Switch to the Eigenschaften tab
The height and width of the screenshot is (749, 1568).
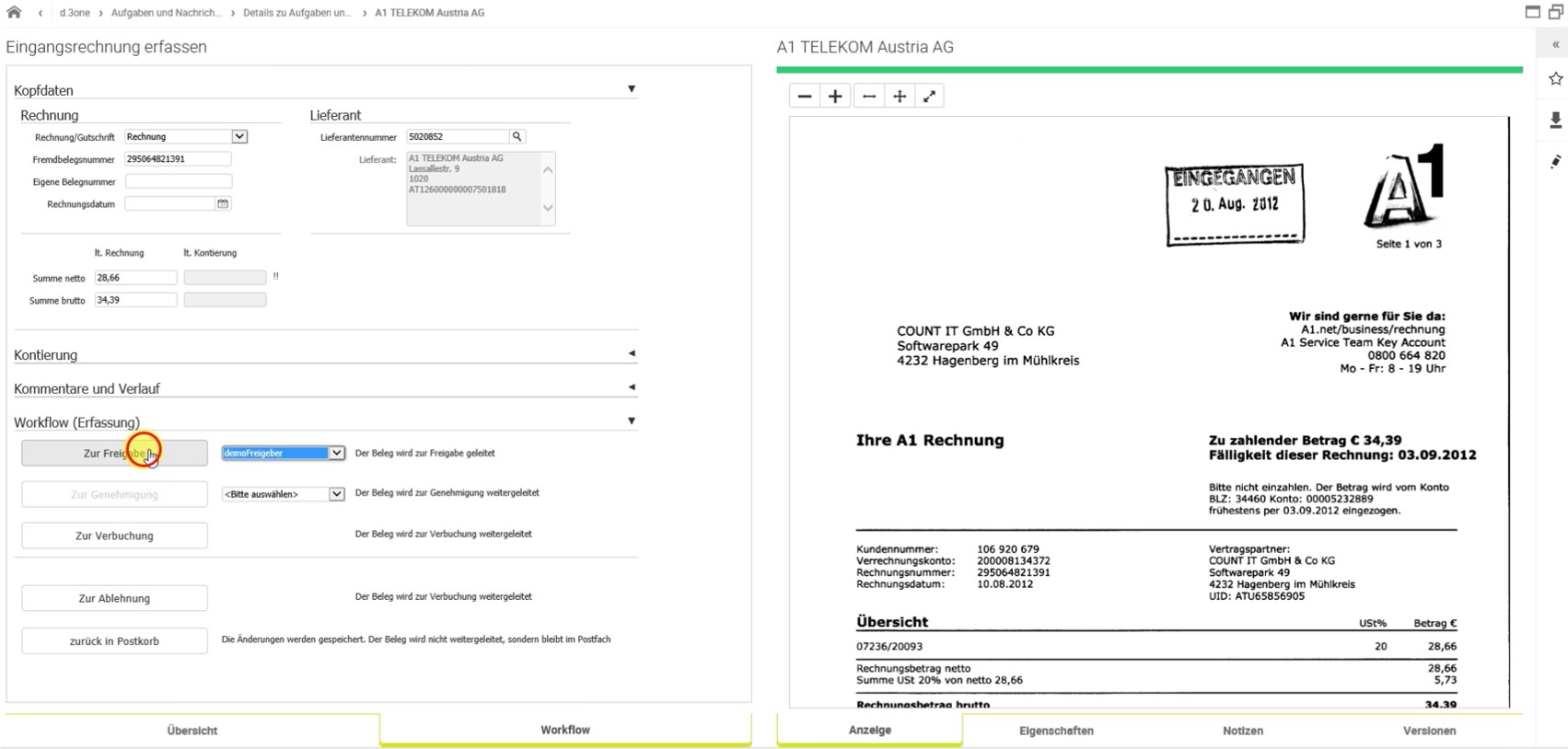(x=1056, y=731)
